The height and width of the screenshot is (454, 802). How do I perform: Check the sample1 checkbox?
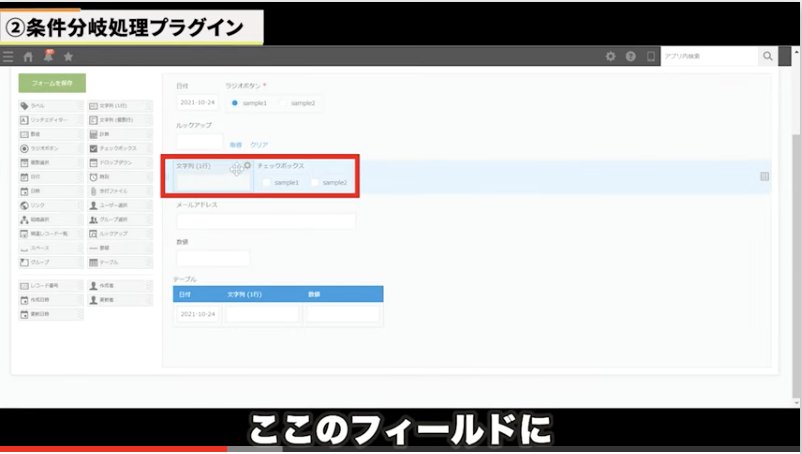pyautogui.click(x=265, y=183)
